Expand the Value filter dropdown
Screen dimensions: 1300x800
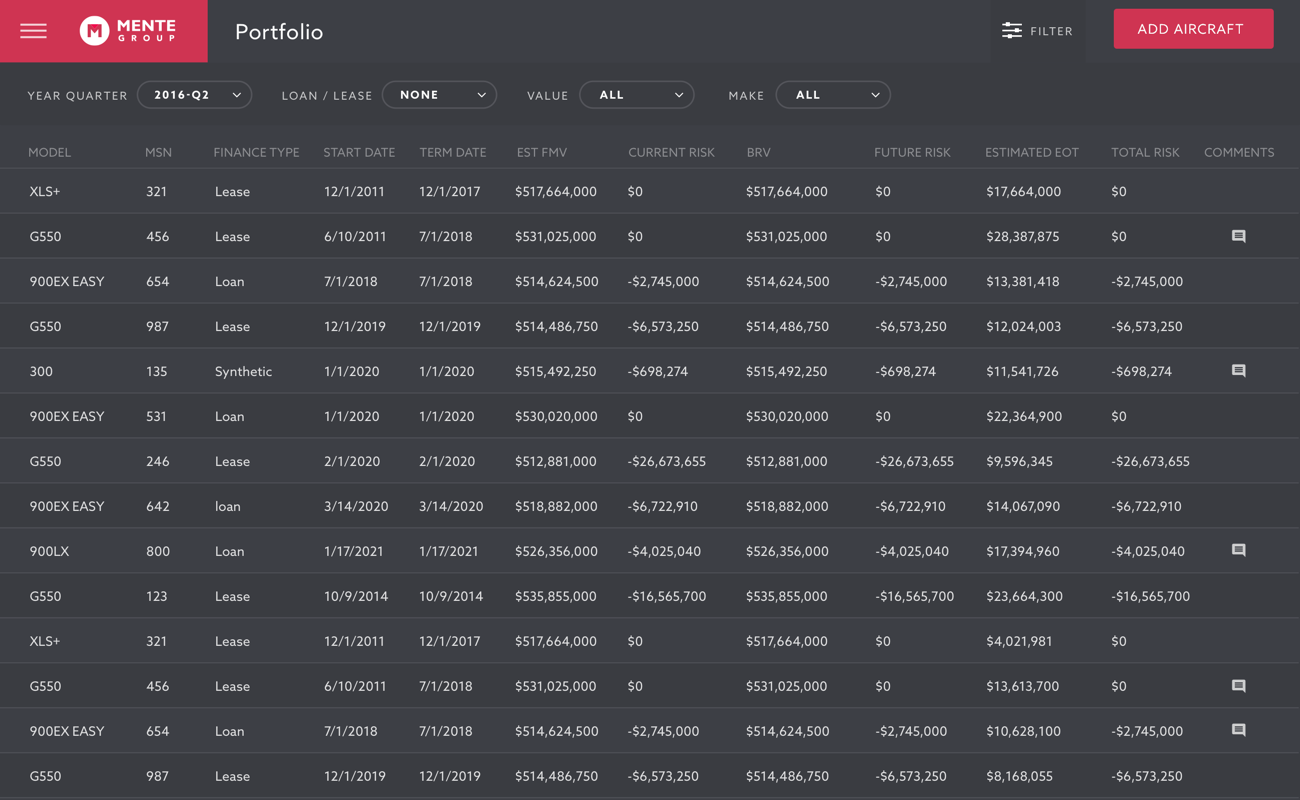(637, 95)
